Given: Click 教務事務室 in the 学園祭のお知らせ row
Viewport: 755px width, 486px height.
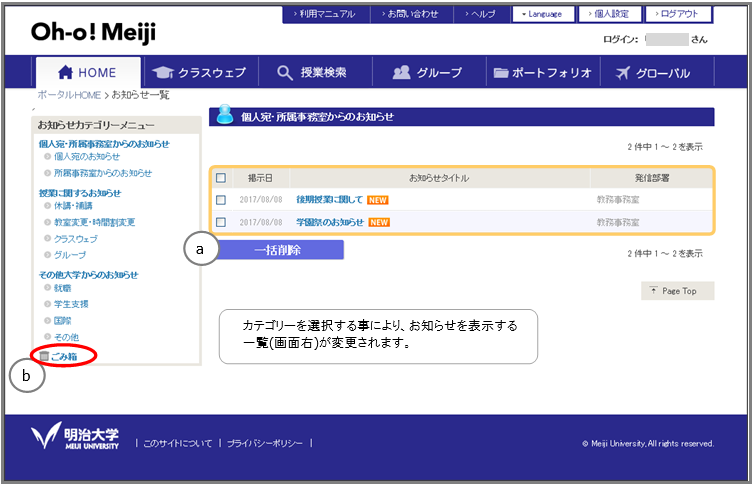Looking at the screenshot, I should click(618, 222).
